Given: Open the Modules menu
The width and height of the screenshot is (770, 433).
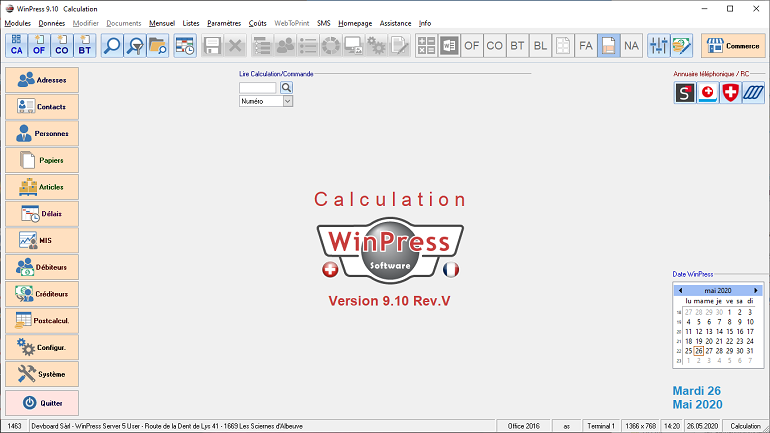Looking at the screenshot, I should coord(18,23).
